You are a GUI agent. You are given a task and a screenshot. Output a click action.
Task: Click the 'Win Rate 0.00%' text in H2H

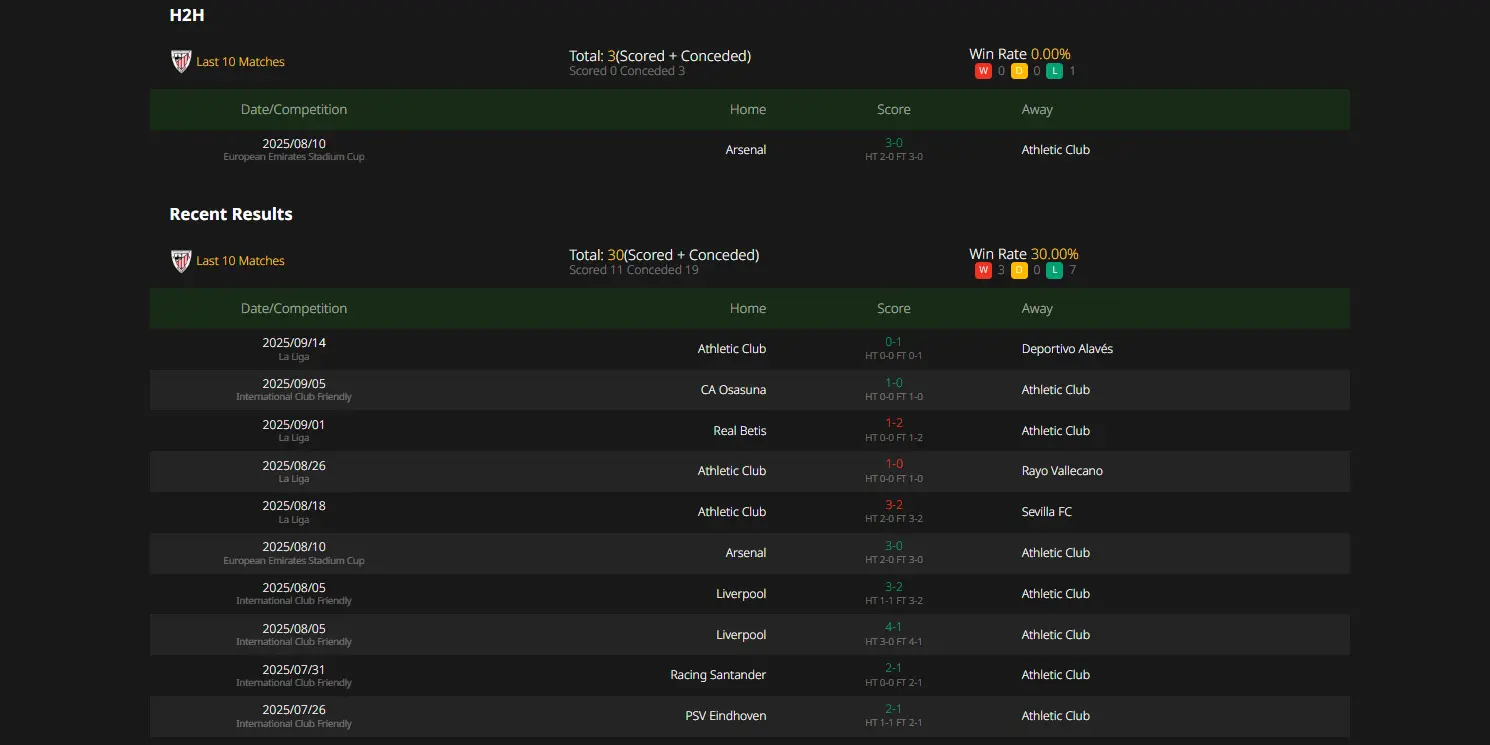[1020, 54]
